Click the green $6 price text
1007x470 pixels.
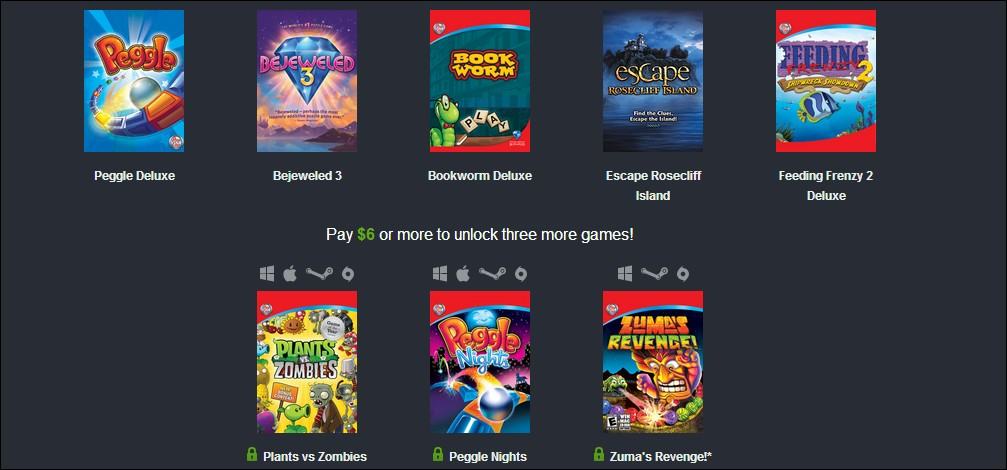pyautogui.click(x=366, y=234)
